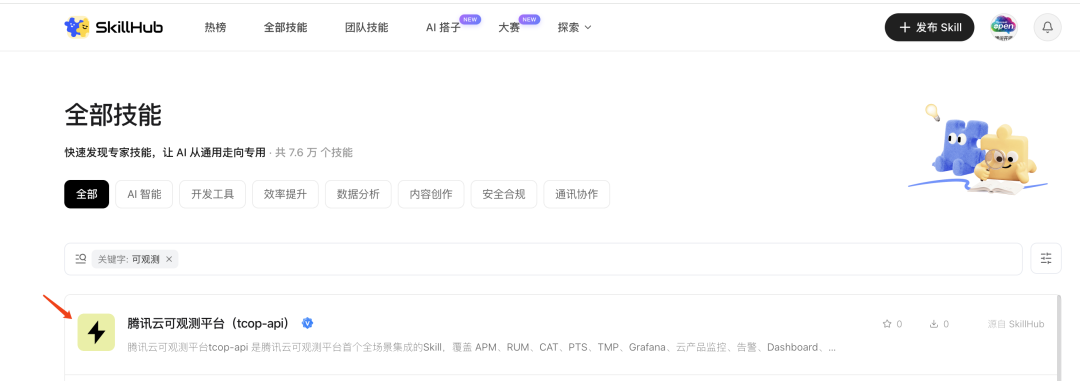Viewport: 1080px width, 381px height.
Task: Open the 大赛 nav item
Action: 509,28
